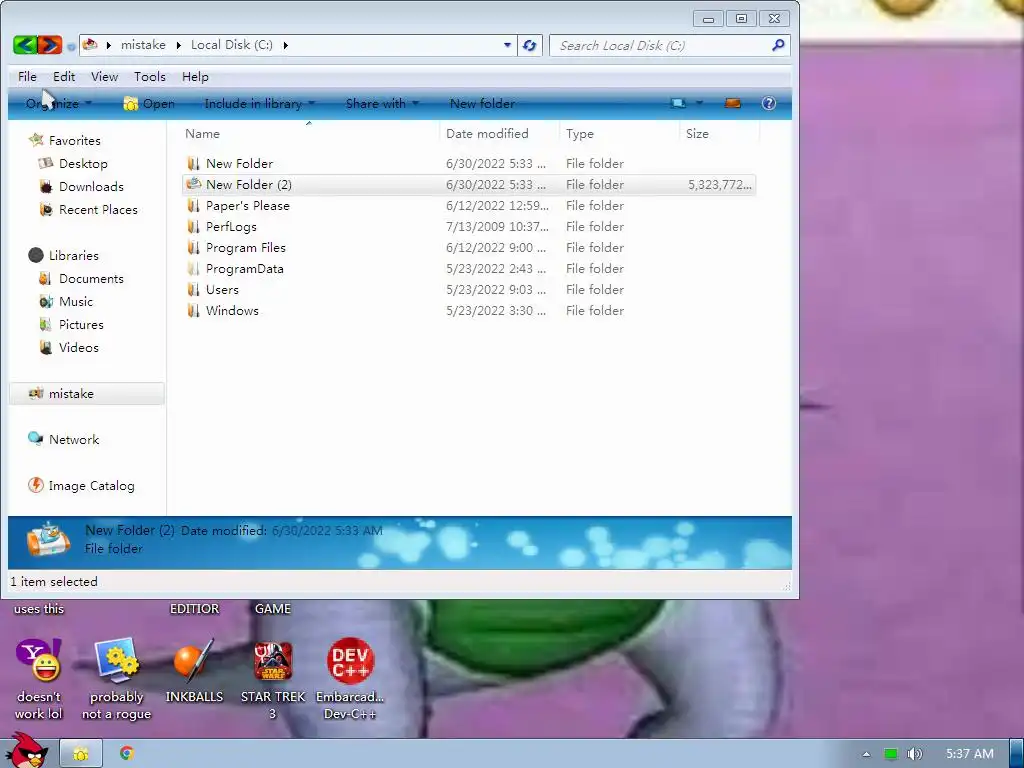Open the Help menu
This screenshot has height=768, width=1024.
coord(195,76)
